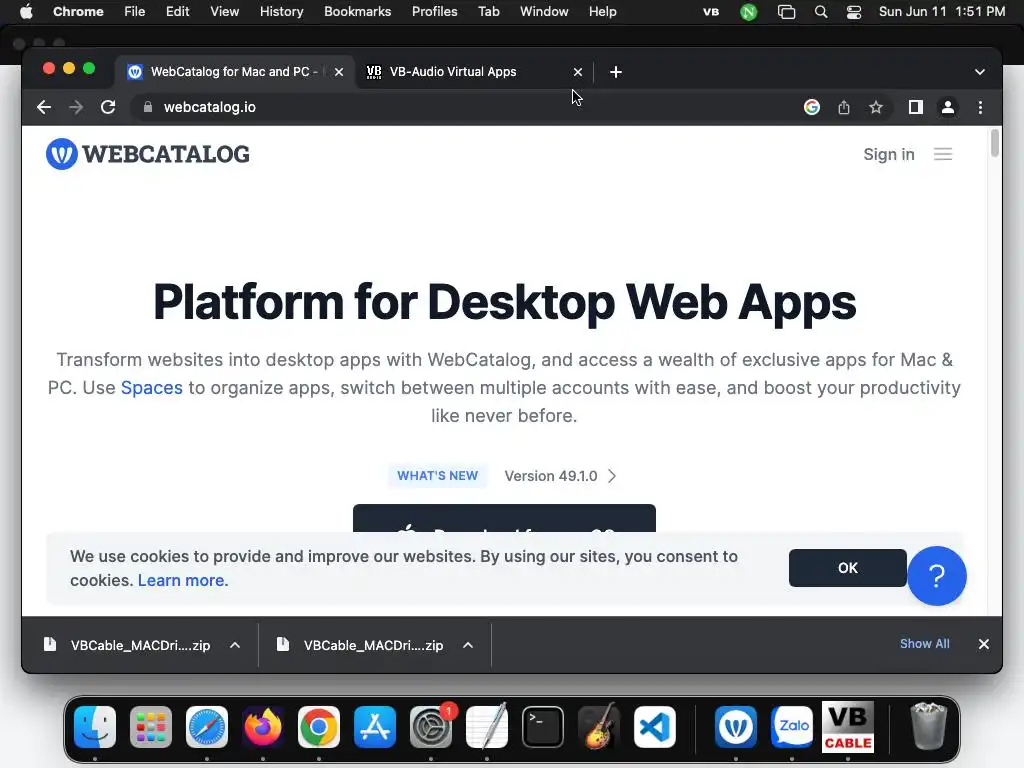Click the Chrome icon in the Dock

tap(319, 727)
